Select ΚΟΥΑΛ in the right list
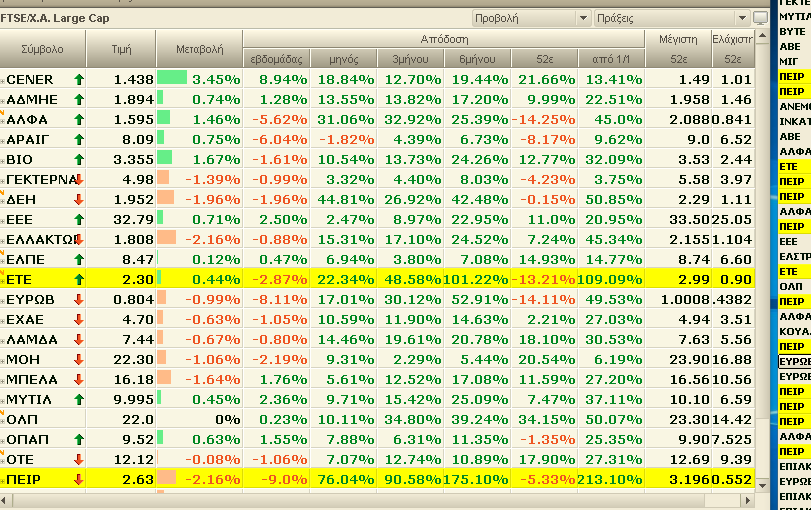This screenshot has height=510, width=811. (x=794, y=332)
